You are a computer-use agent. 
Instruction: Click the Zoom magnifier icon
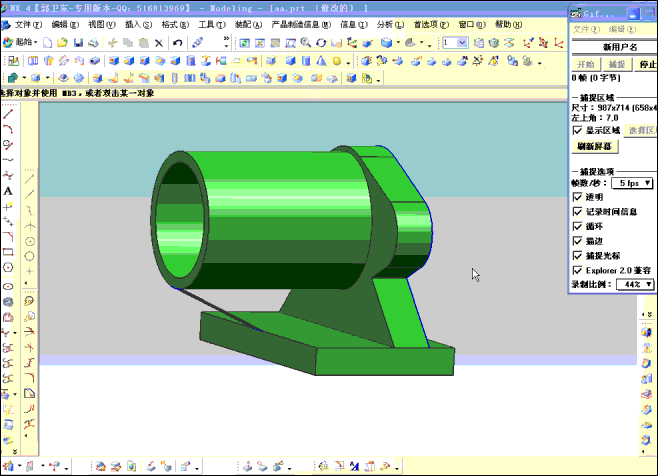point(306,42)
